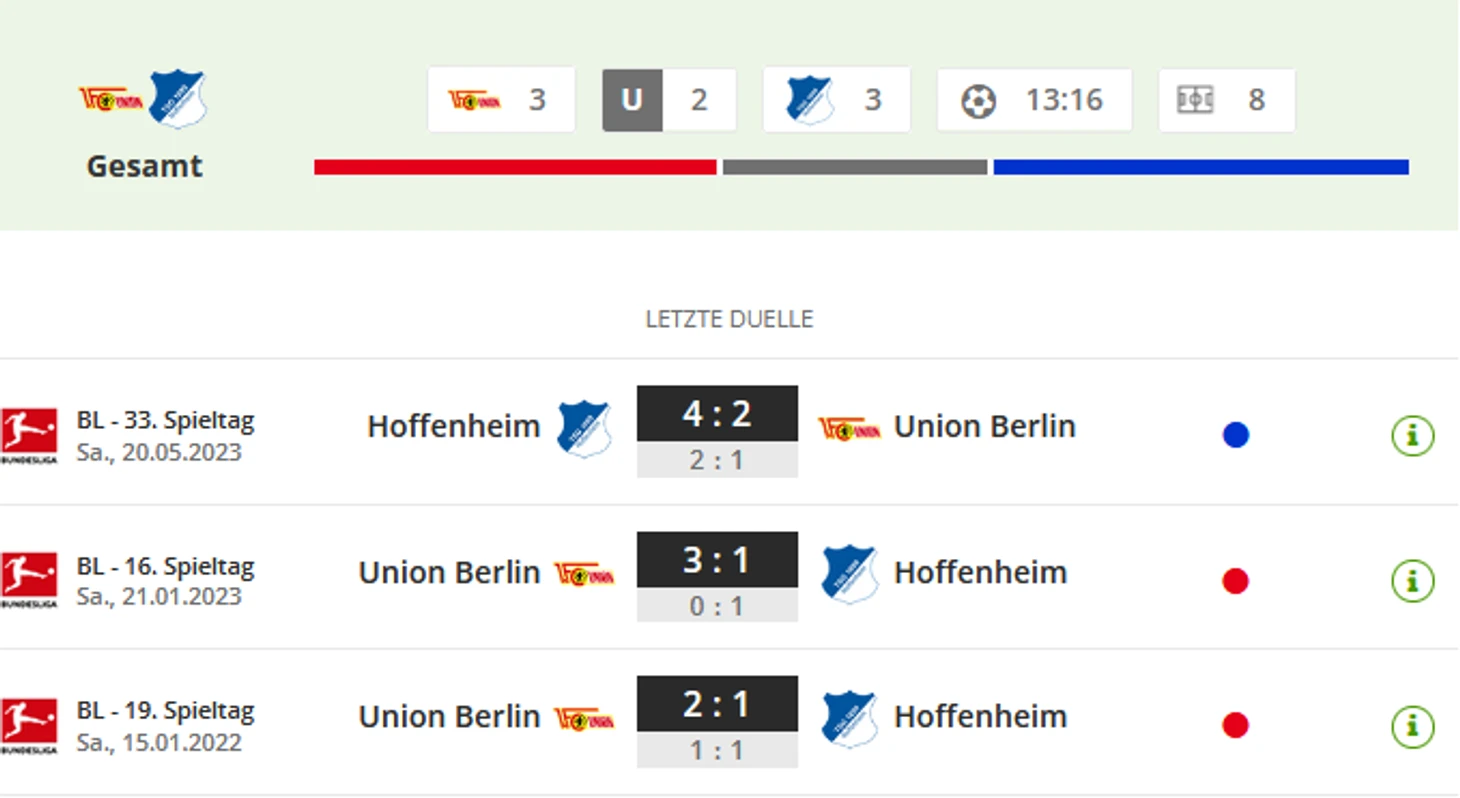1460x798 pixels.
Task: Click Union Berlin name in 15.01.2022 match
Action: tap(449, 716)
